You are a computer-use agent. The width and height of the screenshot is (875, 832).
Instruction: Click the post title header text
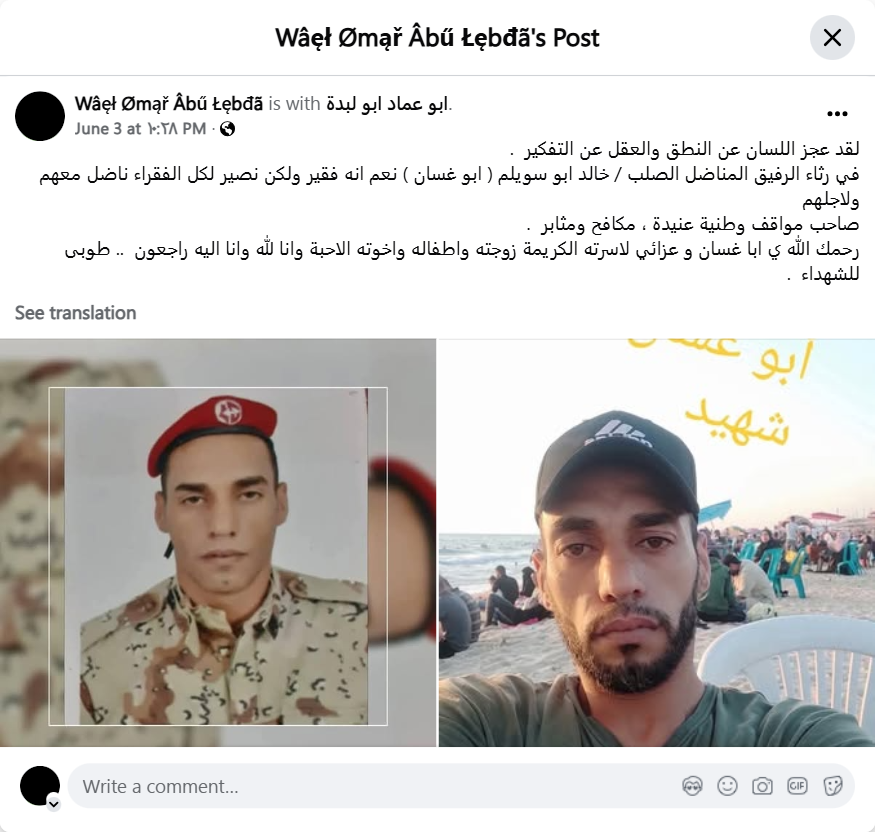(437, 38)
